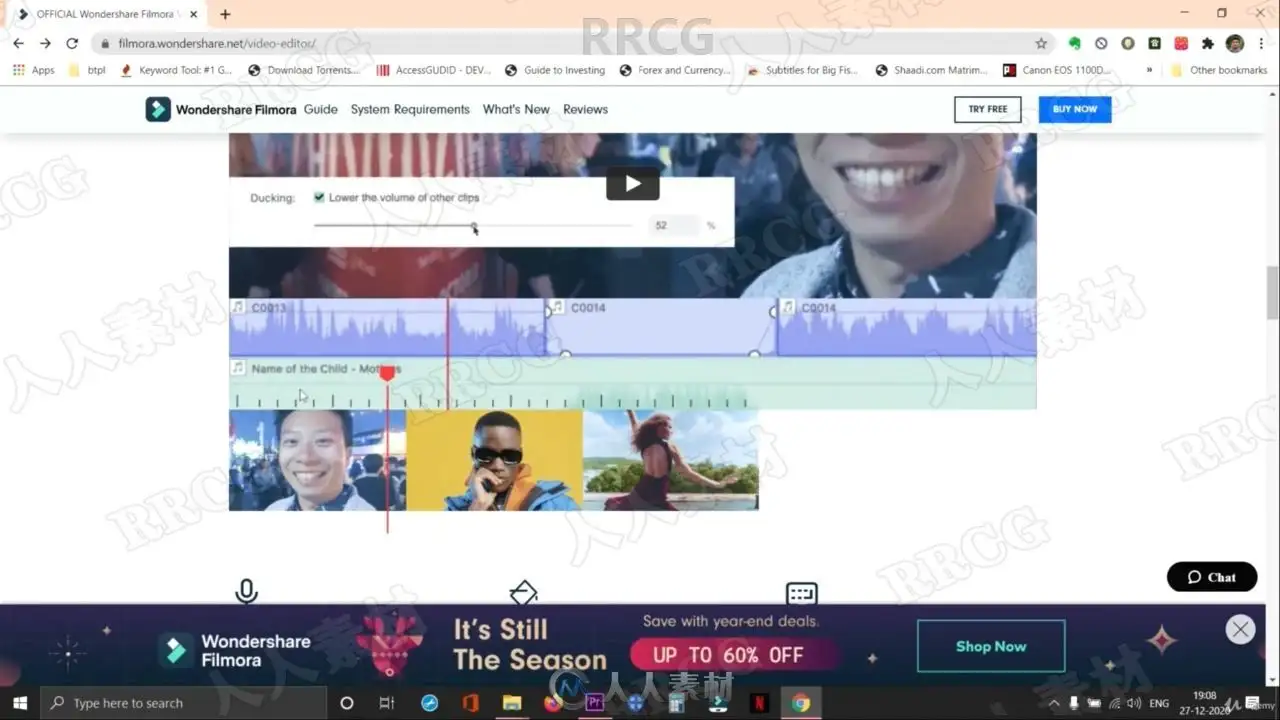Show more bookmarks with the chevron
The width and height of the screenshot is (1280, 720).
pos(1149,70)
